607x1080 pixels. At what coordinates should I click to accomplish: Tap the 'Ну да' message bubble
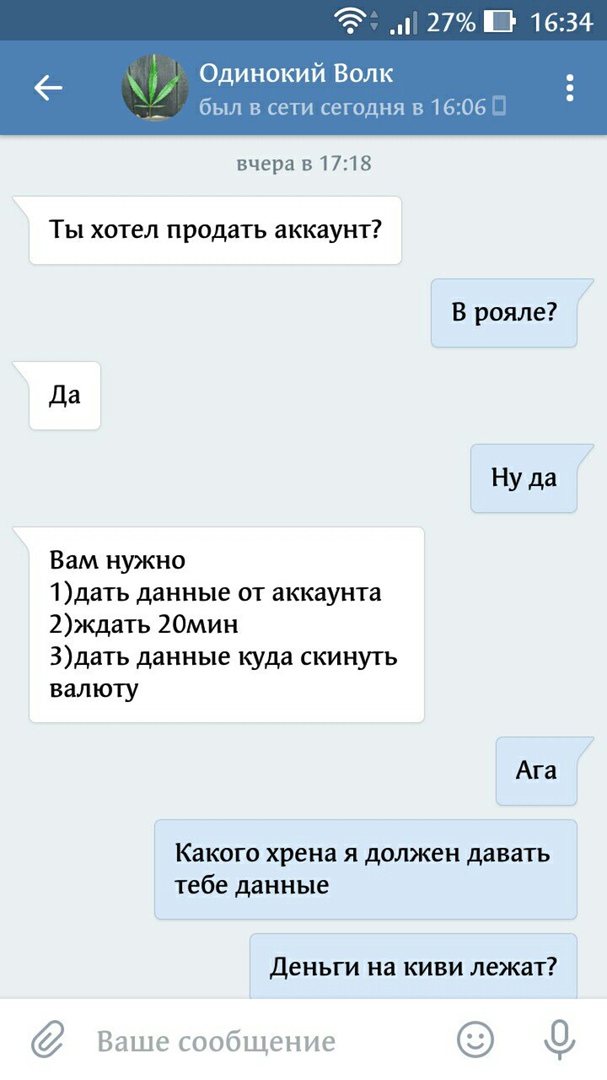[x=524, y=478]
